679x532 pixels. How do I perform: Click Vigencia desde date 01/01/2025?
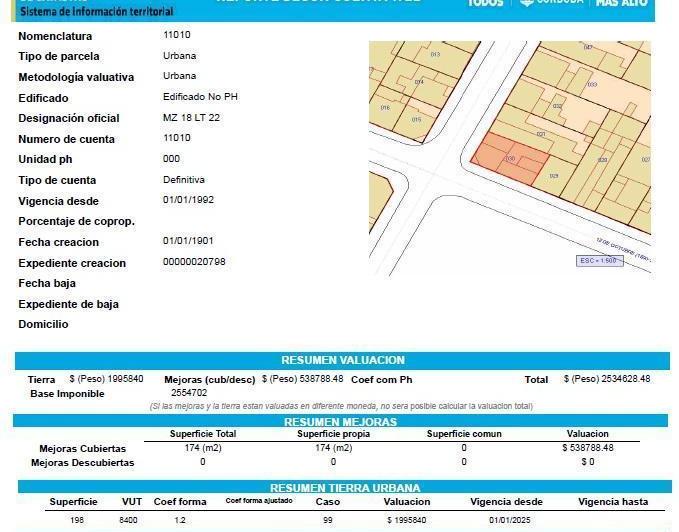click(510, 520)
